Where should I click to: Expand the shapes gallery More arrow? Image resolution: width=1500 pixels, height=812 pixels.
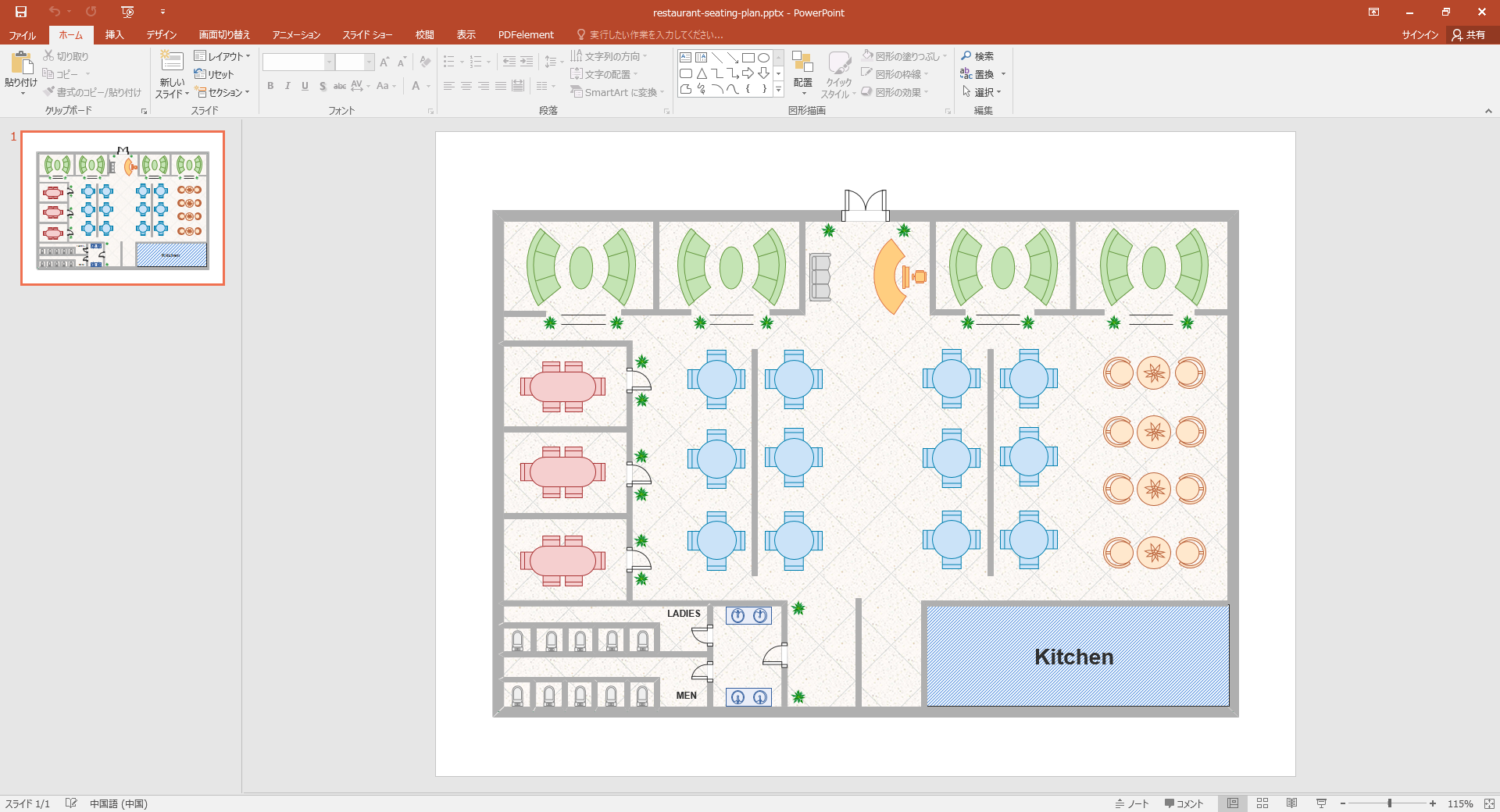coord(778,90)
